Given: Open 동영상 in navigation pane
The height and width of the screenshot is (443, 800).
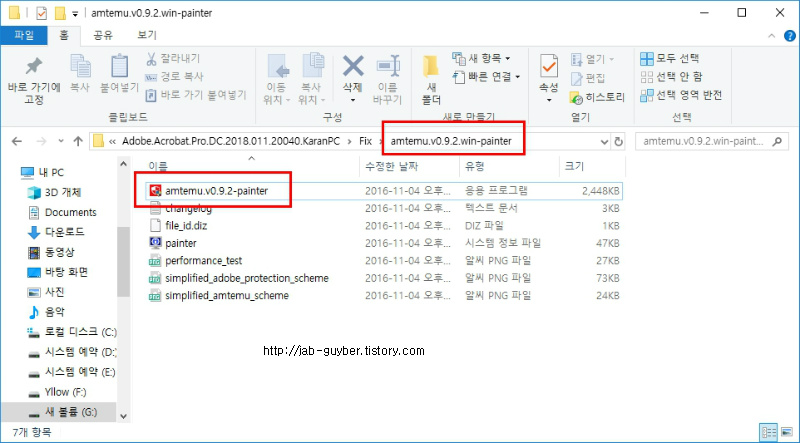Looking at the screenshot, I should click(51, 252).
